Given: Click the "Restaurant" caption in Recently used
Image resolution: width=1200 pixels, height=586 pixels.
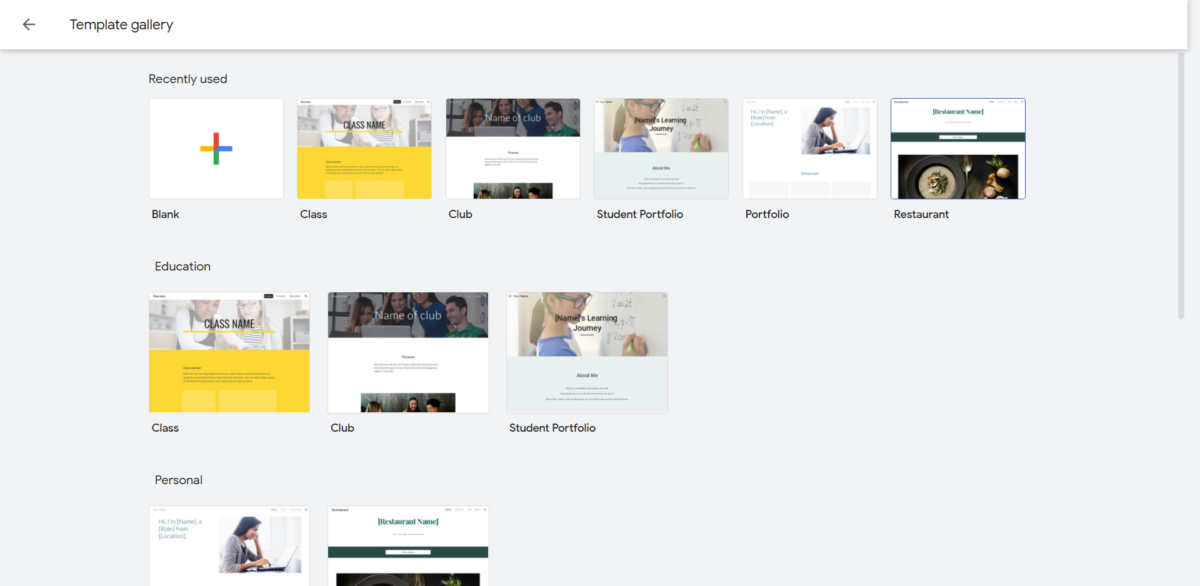Looking at the screenshot, I should (921, 214).
